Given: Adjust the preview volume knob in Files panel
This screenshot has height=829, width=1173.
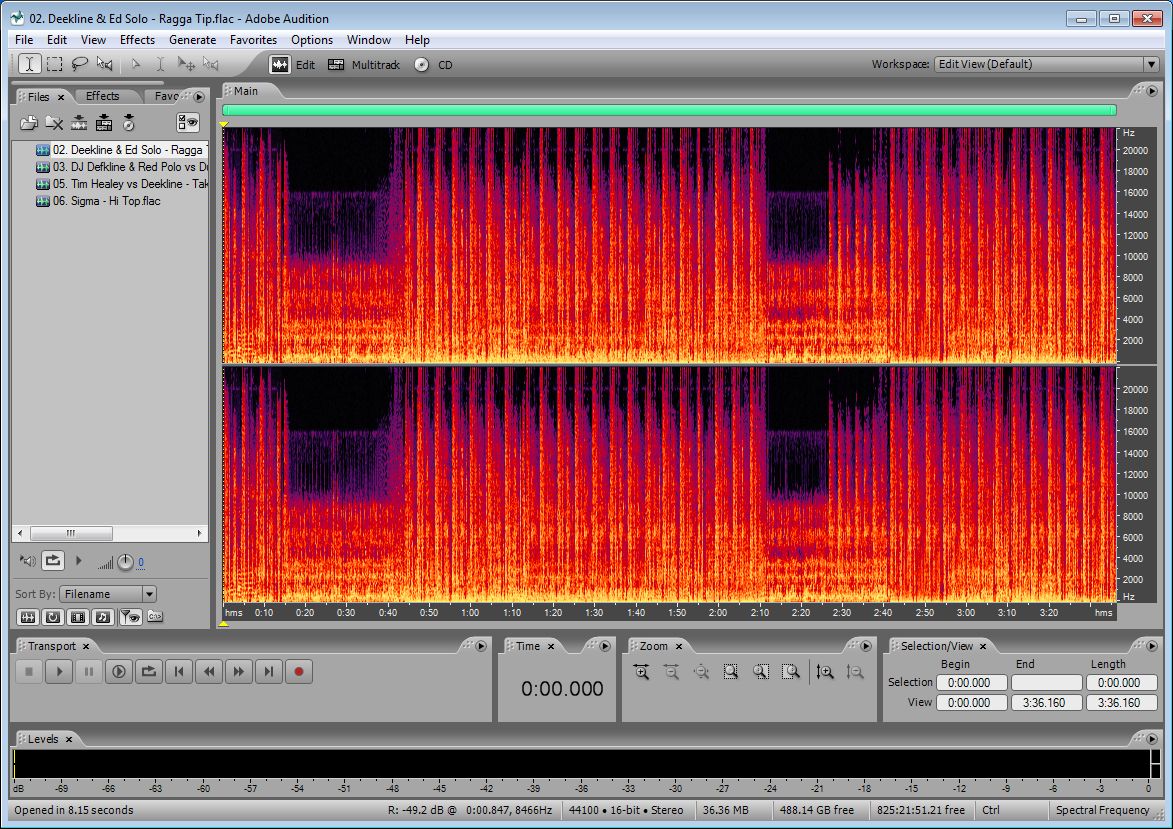Looking at the screenshot, I should point(125,562).
